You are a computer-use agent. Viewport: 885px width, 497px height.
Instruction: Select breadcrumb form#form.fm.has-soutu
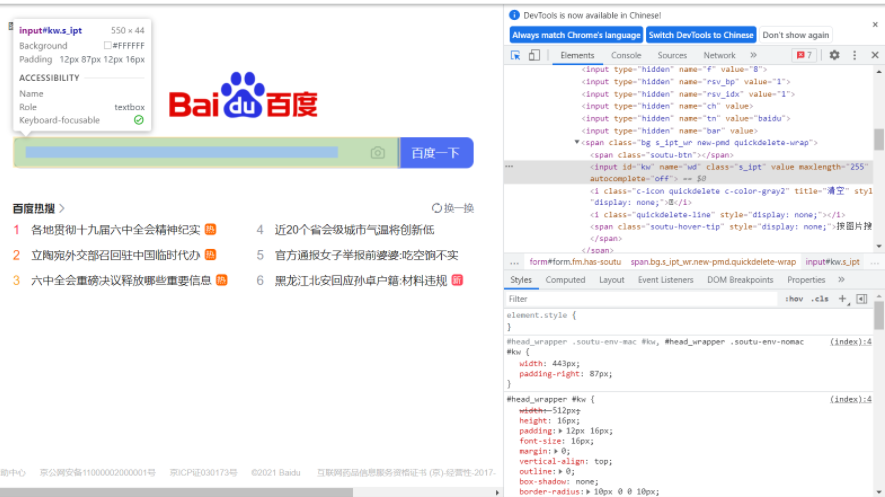[x=575, y=262]
